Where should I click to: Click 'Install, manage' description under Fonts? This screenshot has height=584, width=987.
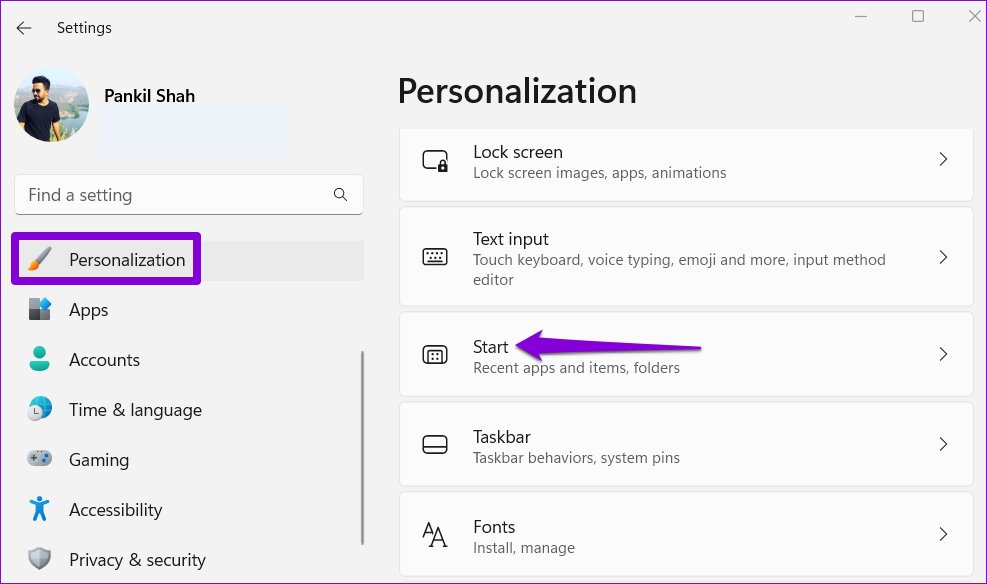coord(524,548)
